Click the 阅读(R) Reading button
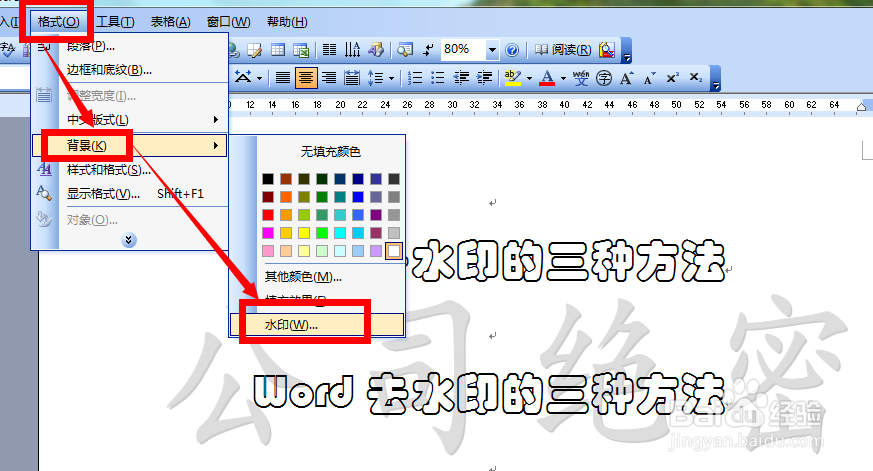Screen dimensions: 873x471 [563, 50]
